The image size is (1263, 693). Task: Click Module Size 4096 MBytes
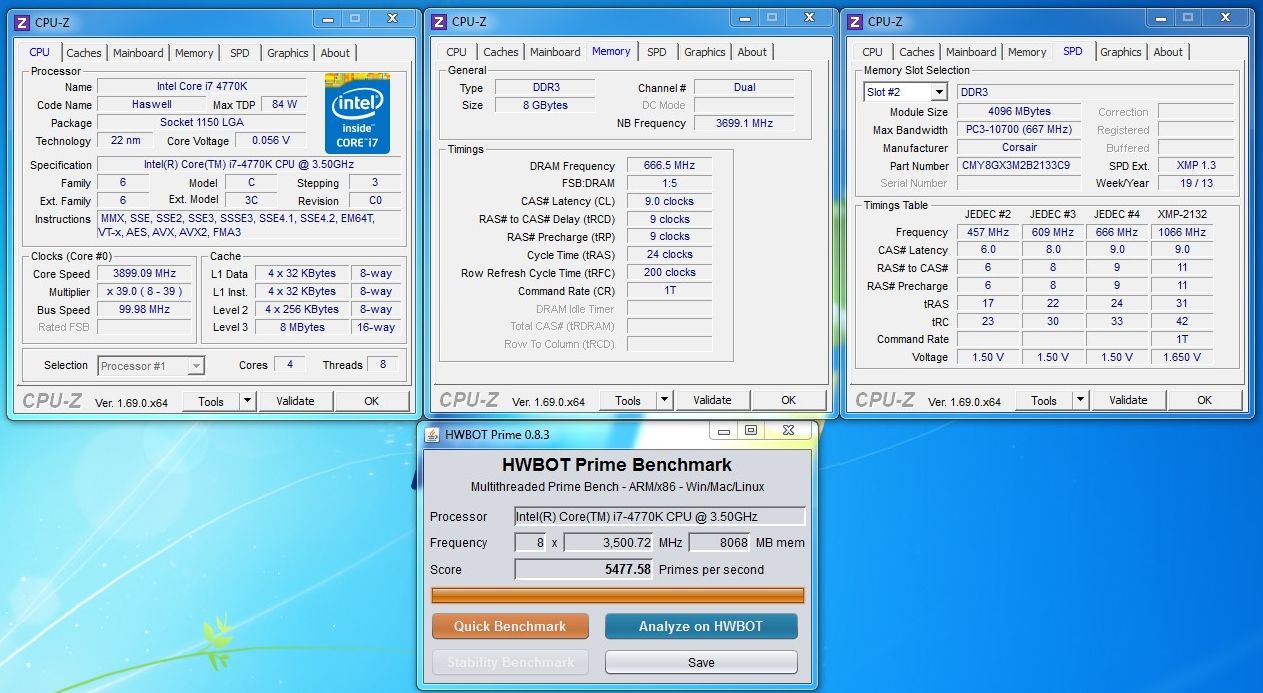1019,112
